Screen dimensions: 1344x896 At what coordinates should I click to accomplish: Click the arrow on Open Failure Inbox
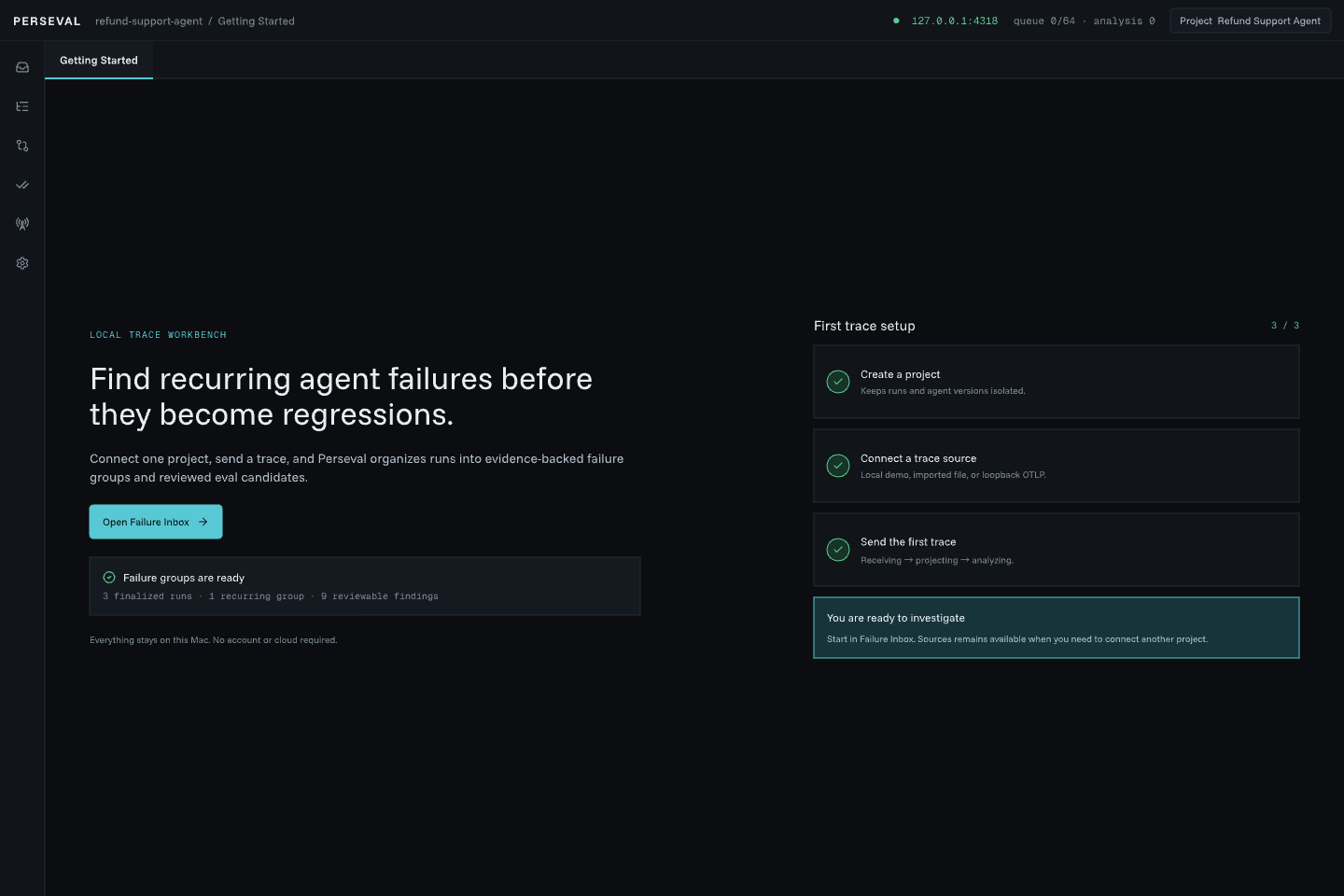tap(203, 522)
